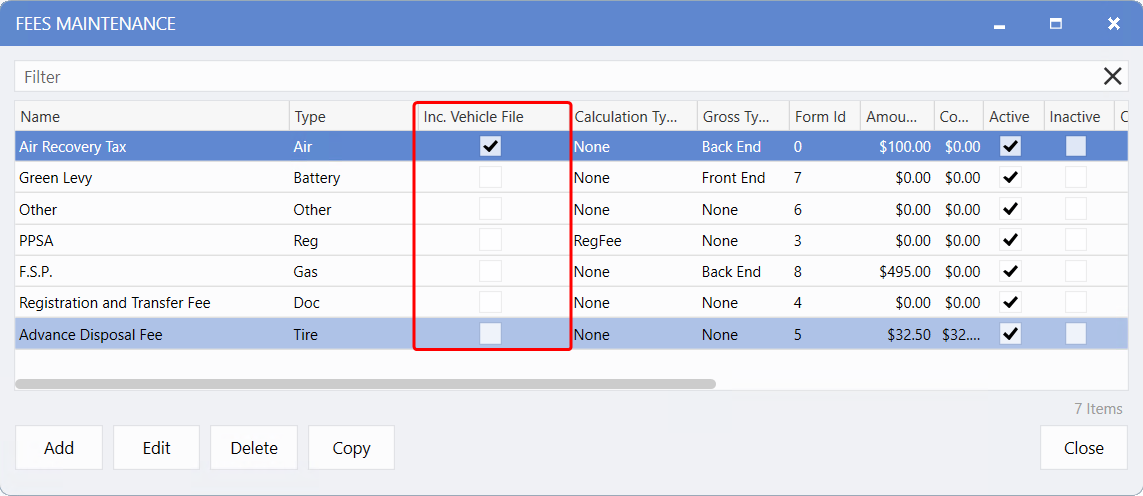Close the window using title bar X
The width and height of the screenshot is (1143, 496).
pyautogui.click(x=1113, y=24)
